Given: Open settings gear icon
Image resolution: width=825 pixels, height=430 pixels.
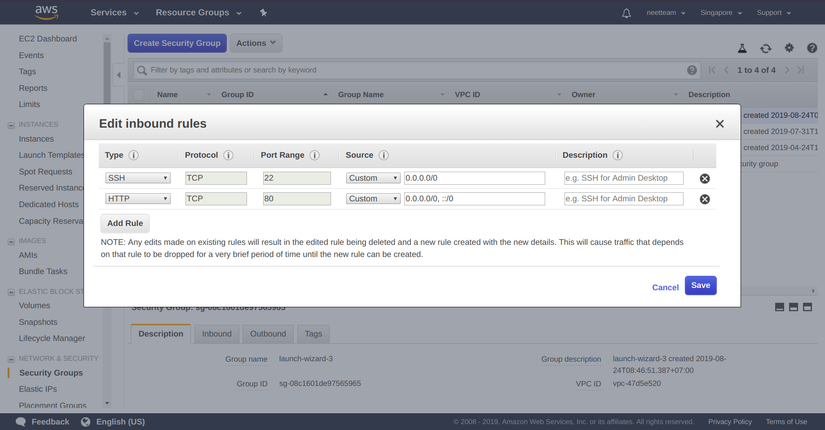Looking at the screenshot, I should [x=789, y=48].
